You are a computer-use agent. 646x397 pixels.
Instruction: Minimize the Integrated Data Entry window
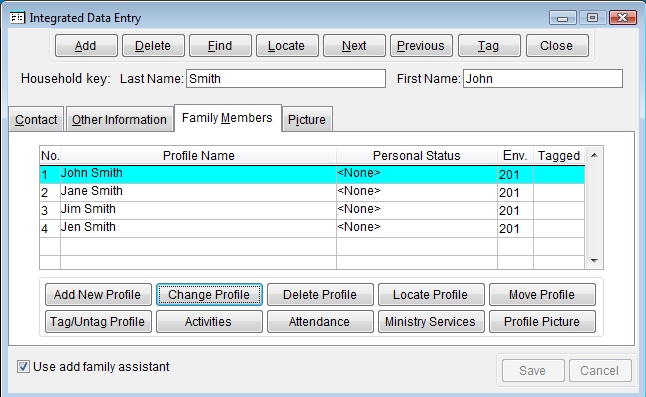pos(563,18)
